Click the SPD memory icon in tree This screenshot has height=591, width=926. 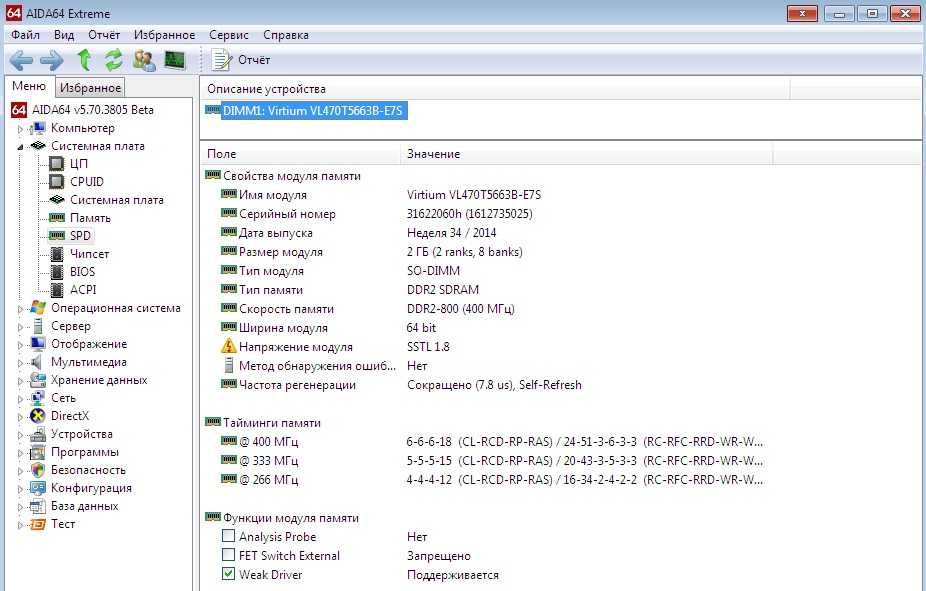57,236
